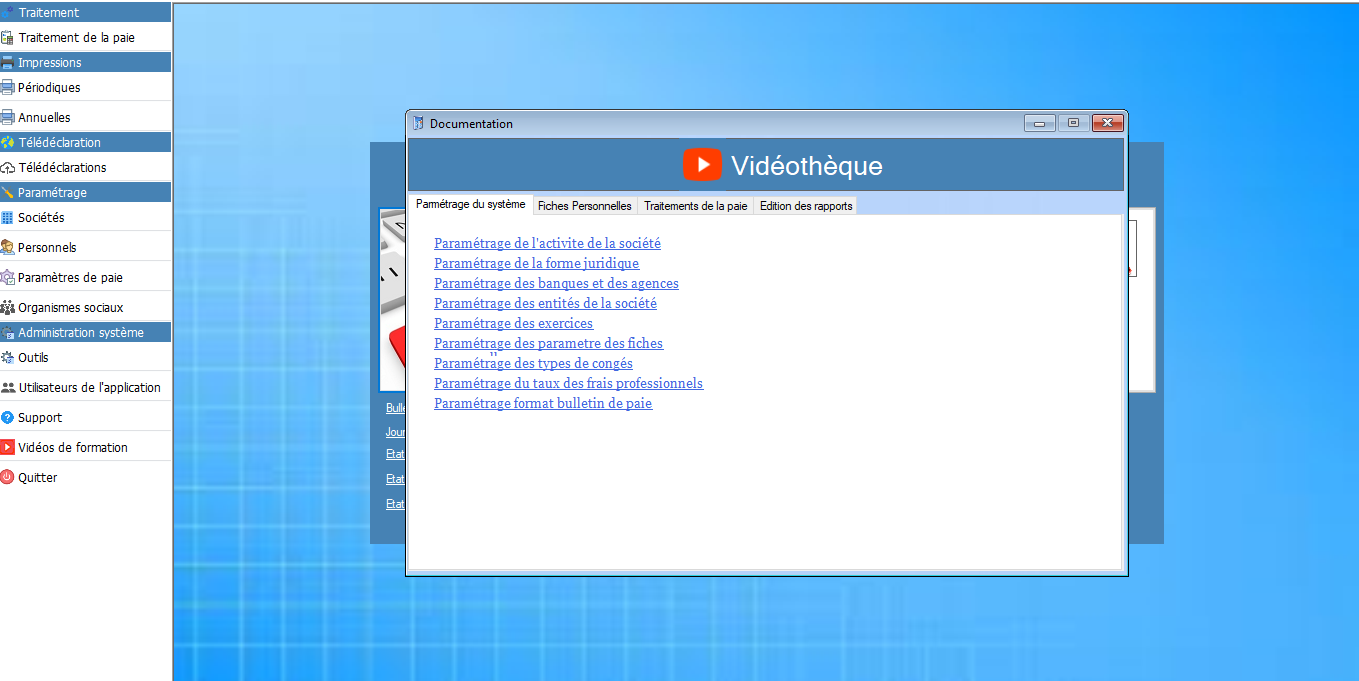The width and height of the screenshot is (1359, 681).
Task: Click the Vidéothèque red play logo
Action: click(702, 165)
